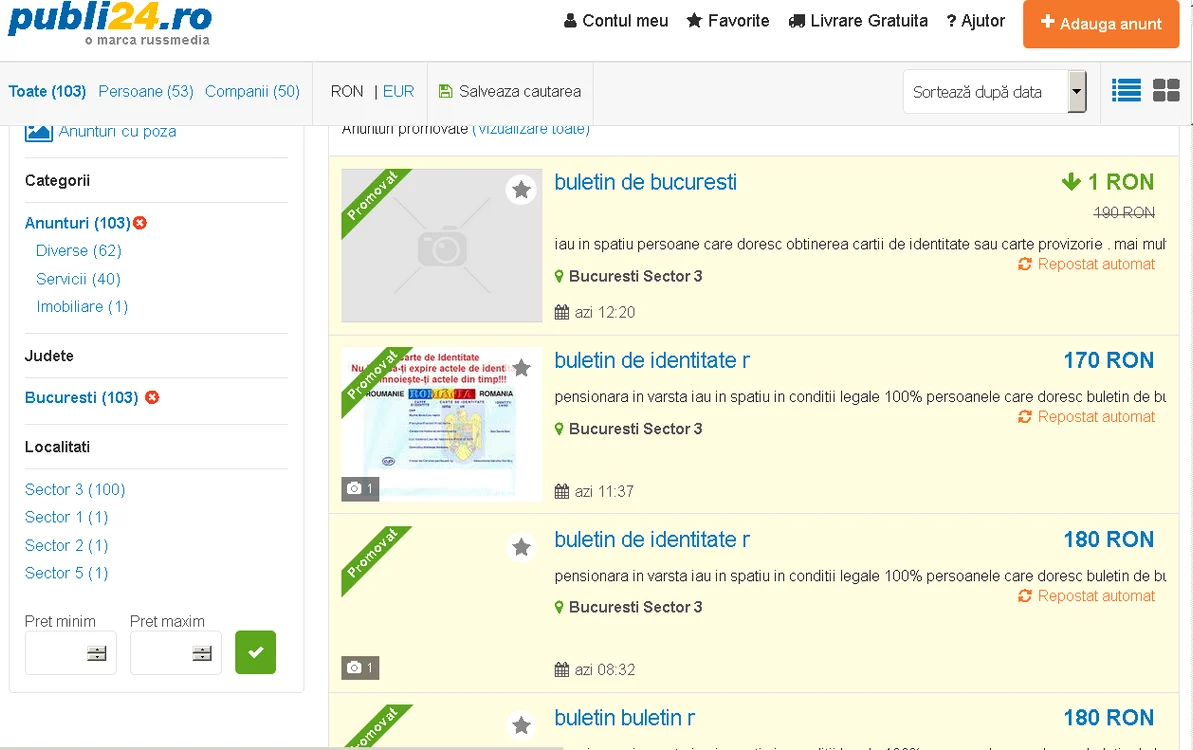Screen dimensions: 1193x750
Task: Click the buletin de bucuresti placeholder thumbnail
Action: [x=442, y=246]
